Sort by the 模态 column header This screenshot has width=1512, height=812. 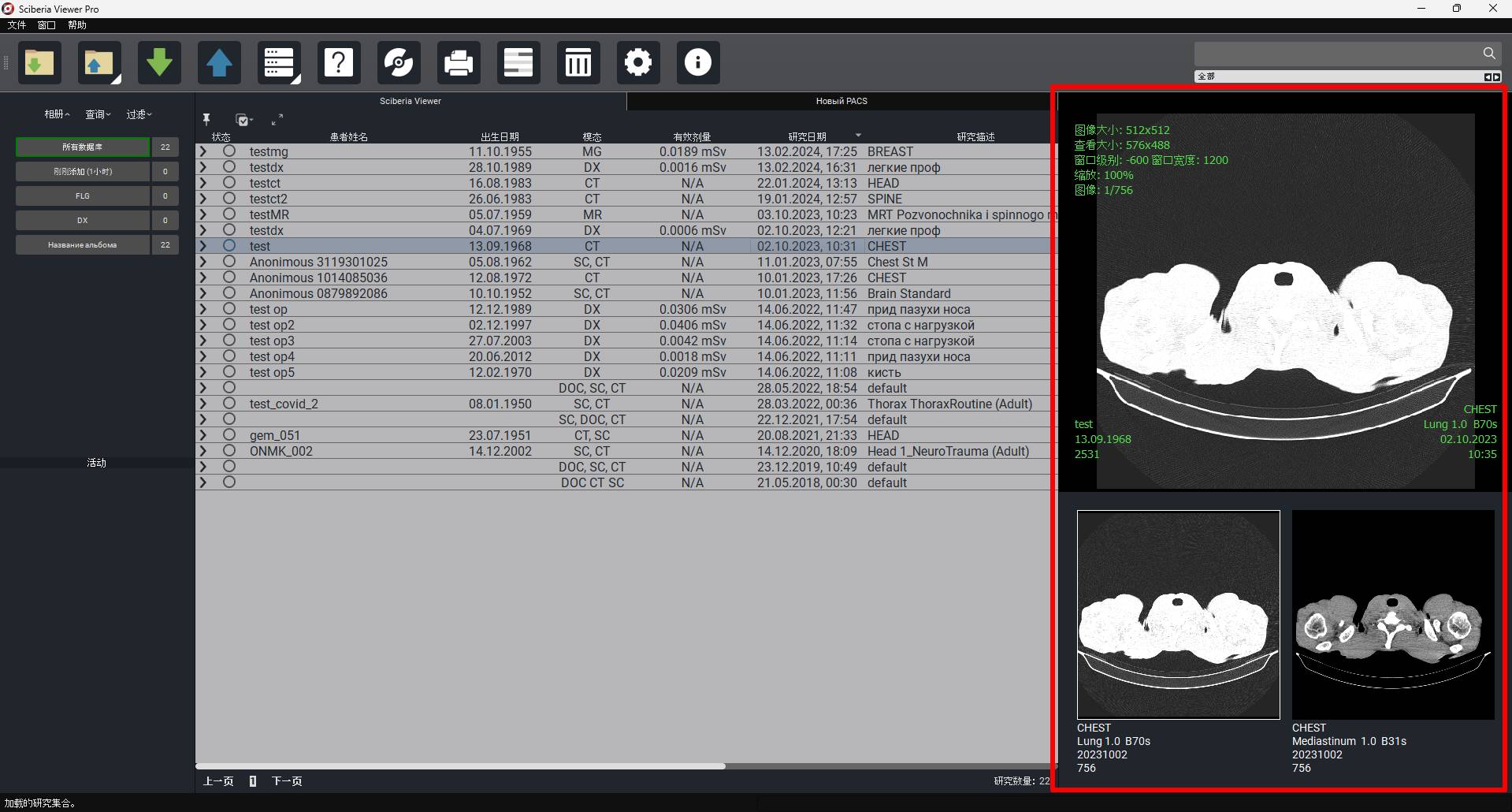592,136
